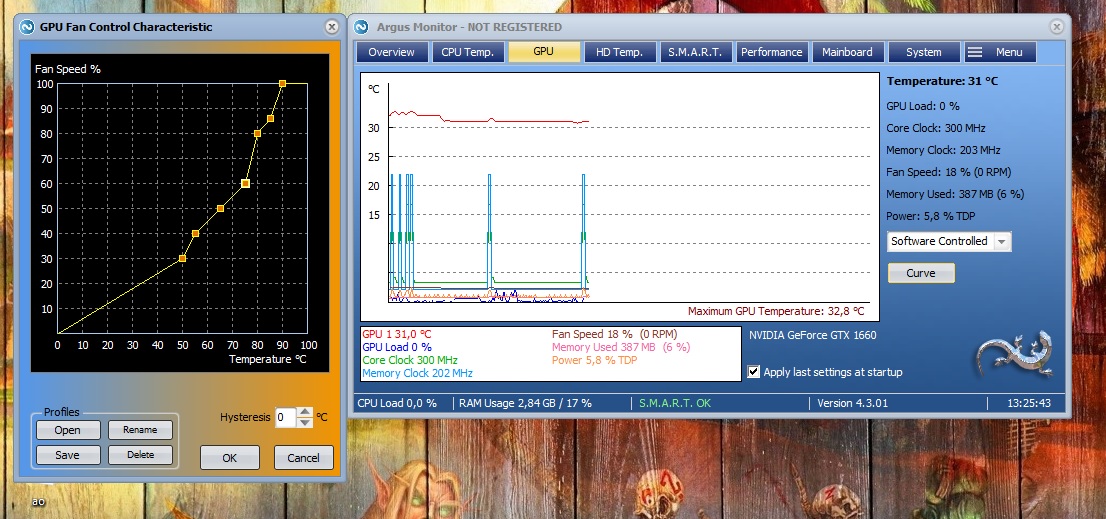
Task: Click Memory Clock: 203 MHz side panel value
Action: tap(943, 150)
